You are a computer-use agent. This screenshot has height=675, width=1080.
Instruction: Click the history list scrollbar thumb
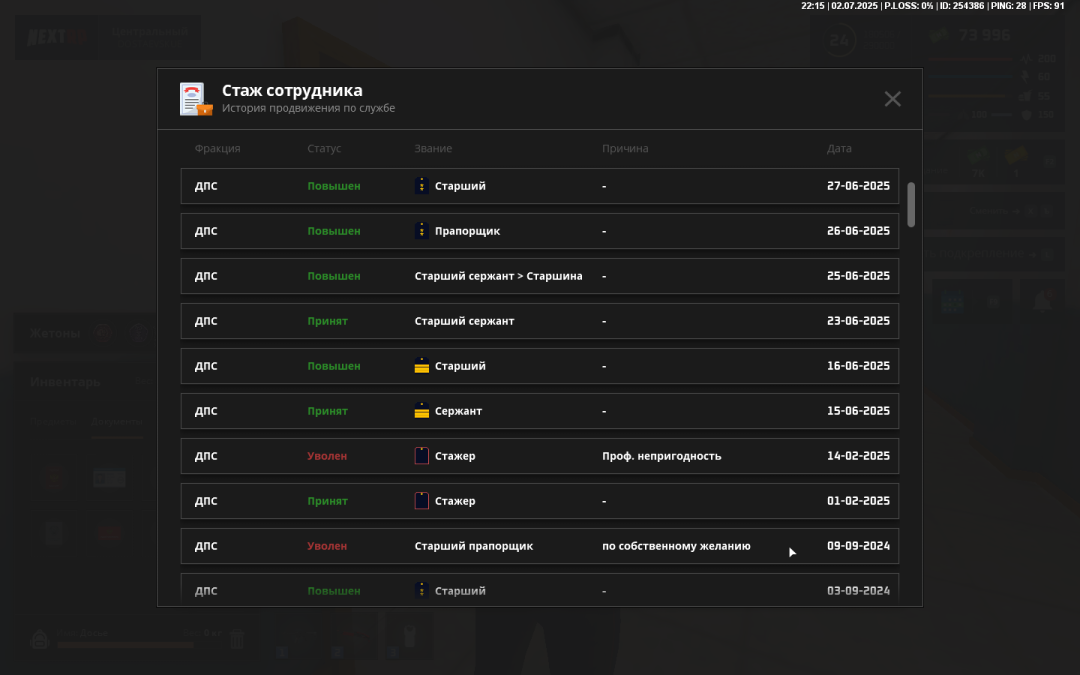(x=911, y=205)
